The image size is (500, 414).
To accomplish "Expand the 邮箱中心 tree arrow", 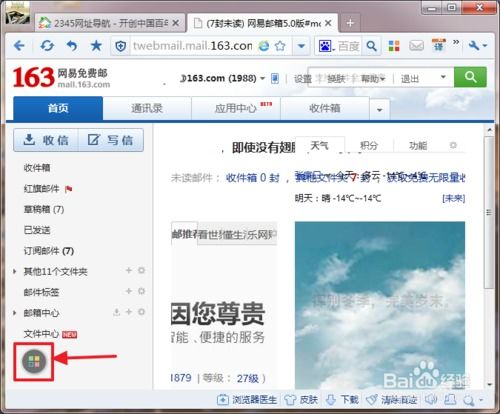I will 14,313.
